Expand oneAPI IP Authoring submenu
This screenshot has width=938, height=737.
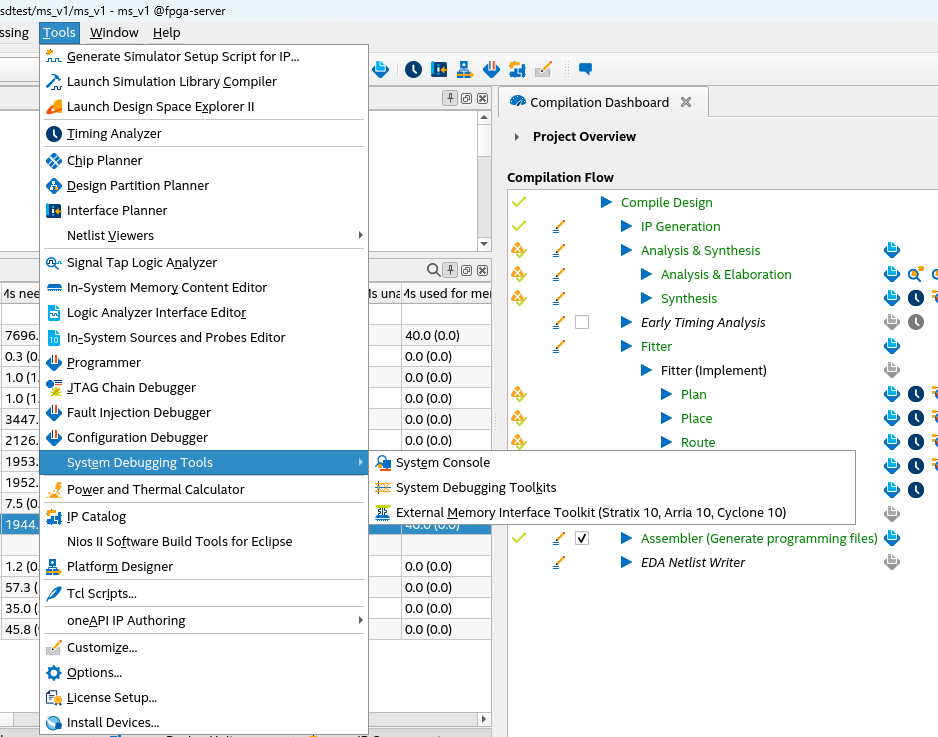(125, 621)
